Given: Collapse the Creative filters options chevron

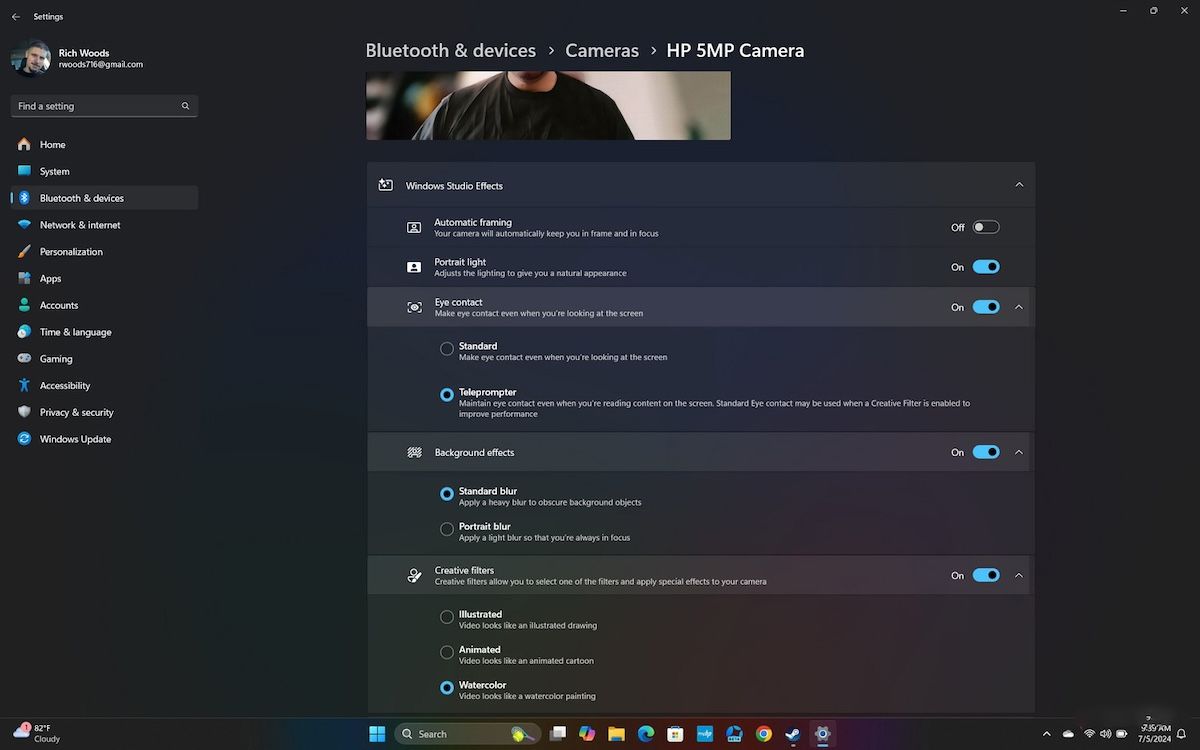Looking at the screenshot, I should click(x=1019, y=575).
